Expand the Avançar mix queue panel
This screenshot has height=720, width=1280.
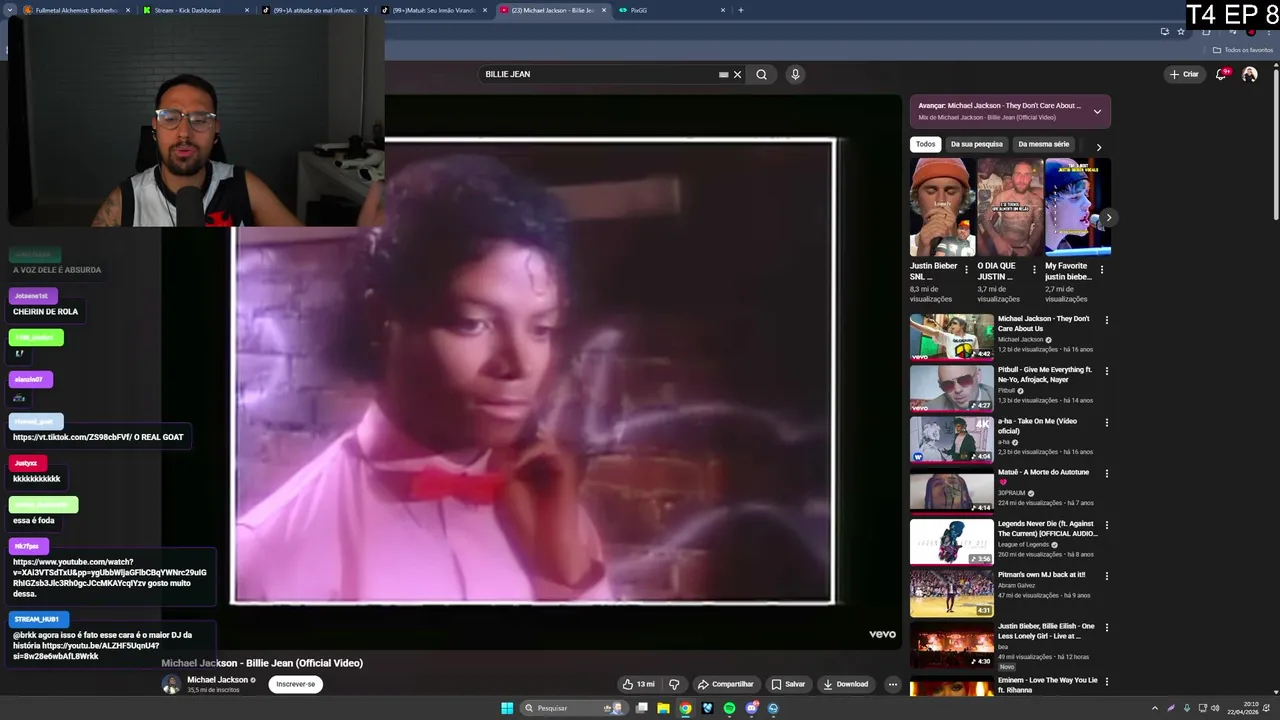[1097, 111]
